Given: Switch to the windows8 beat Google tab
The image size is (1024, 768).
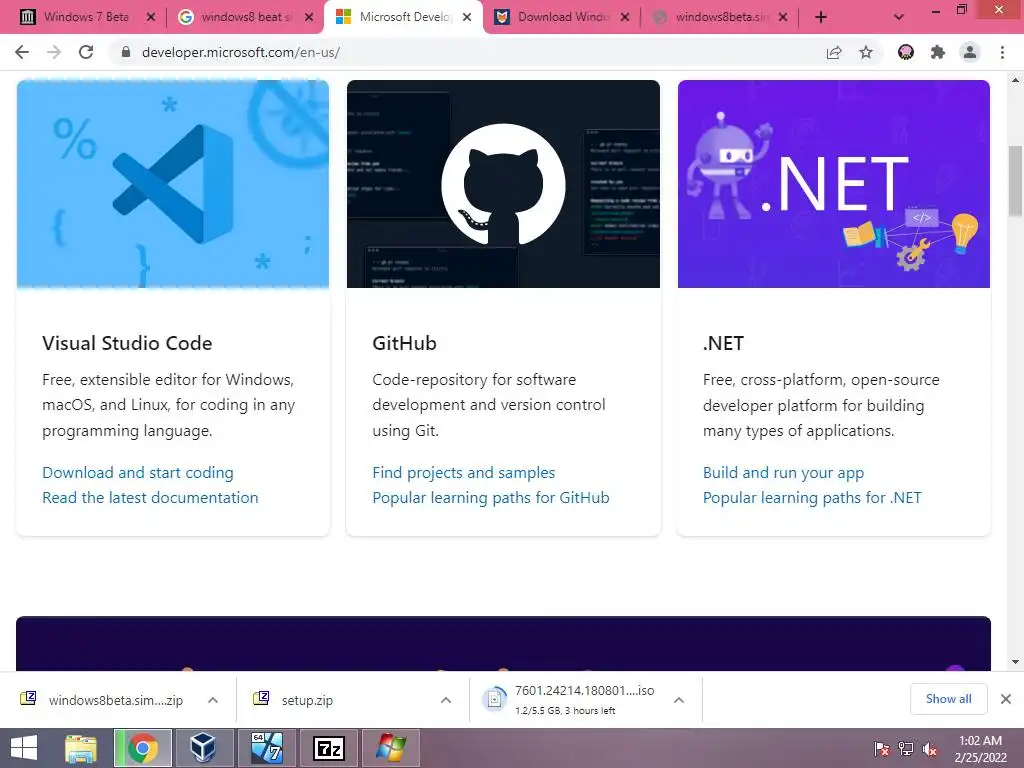Looking at the screenshot, I should click(246, 17).
